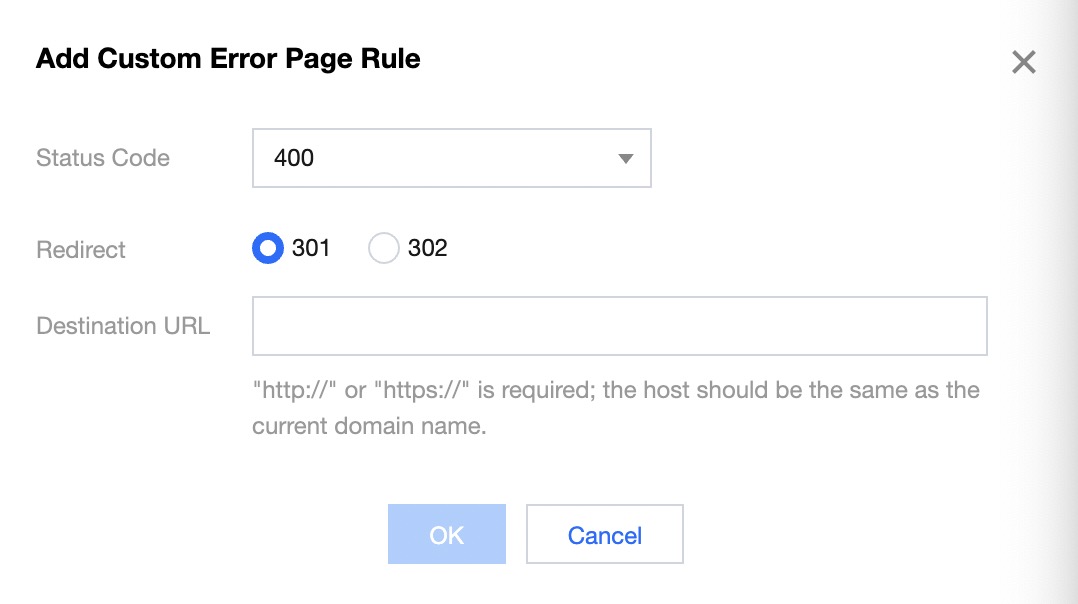Viewport: 1078px width, 604px height.
Task: Select the 301 redirect radio button
Action: pyautogui.click(x=268, y=248)
